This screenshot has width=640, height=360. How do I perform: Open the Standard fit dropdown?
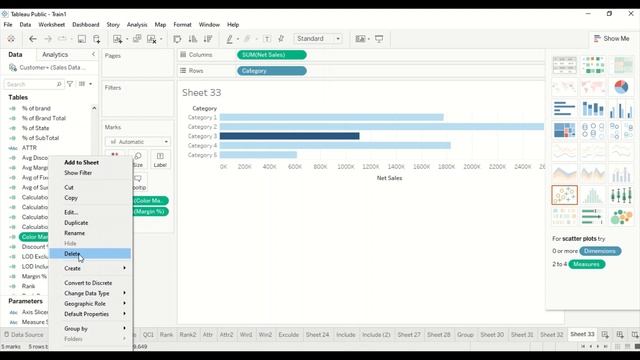coord(318,39)
